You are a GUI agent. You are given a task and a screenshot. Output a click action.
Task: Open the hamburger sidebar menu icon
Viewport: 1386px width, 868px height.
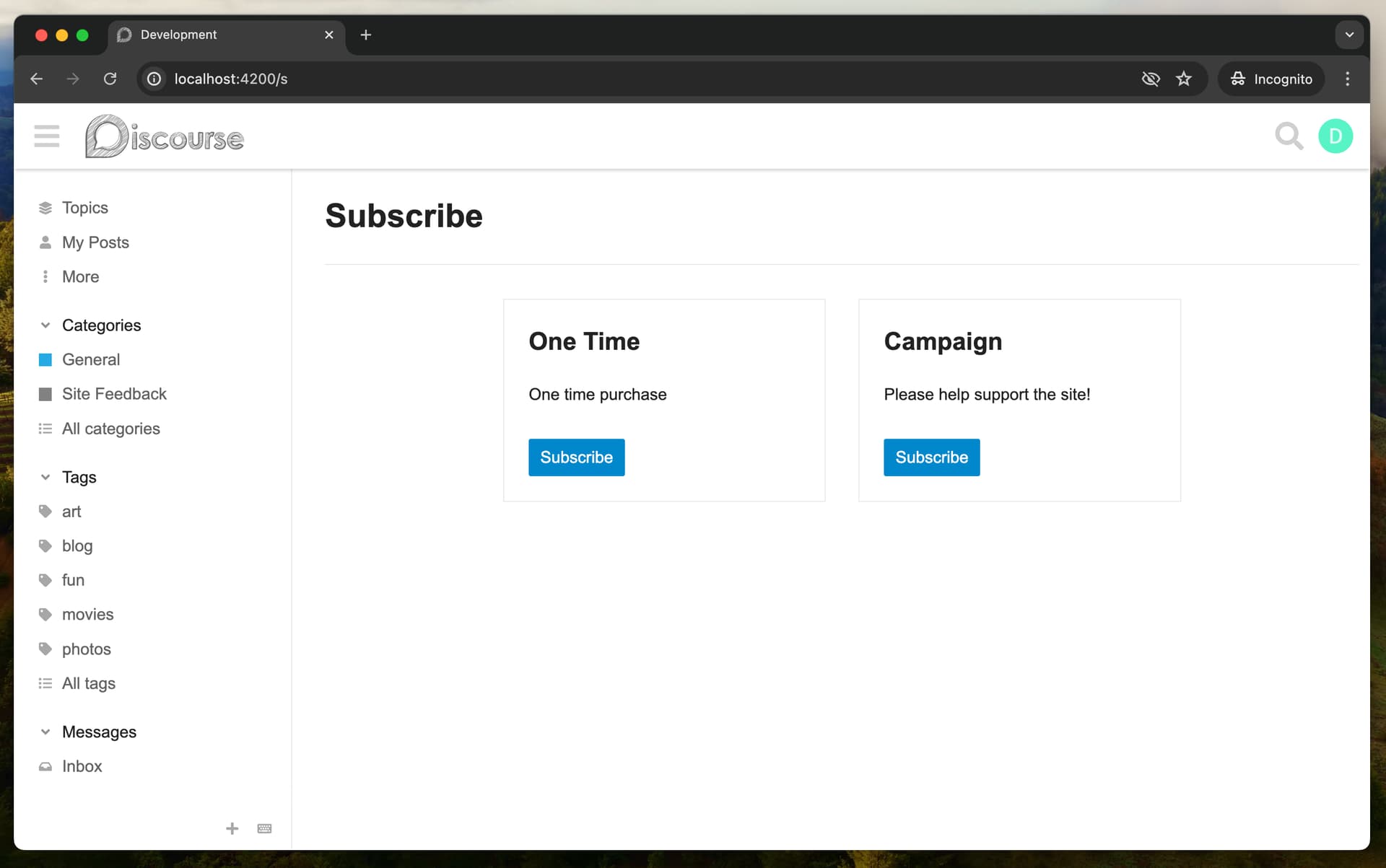click(x=47, y=136)
